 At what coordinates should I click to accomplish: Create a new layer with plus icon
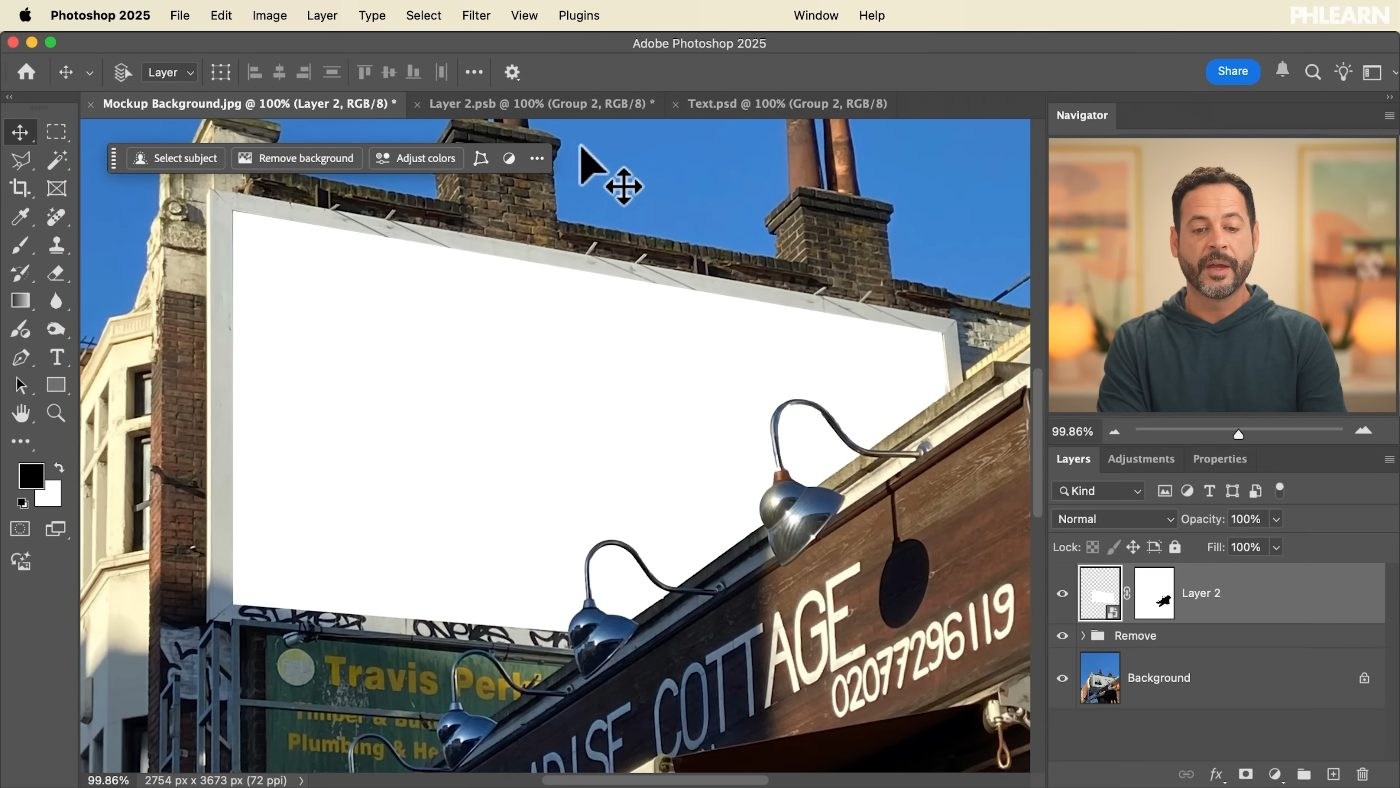tap(1333, 774)
